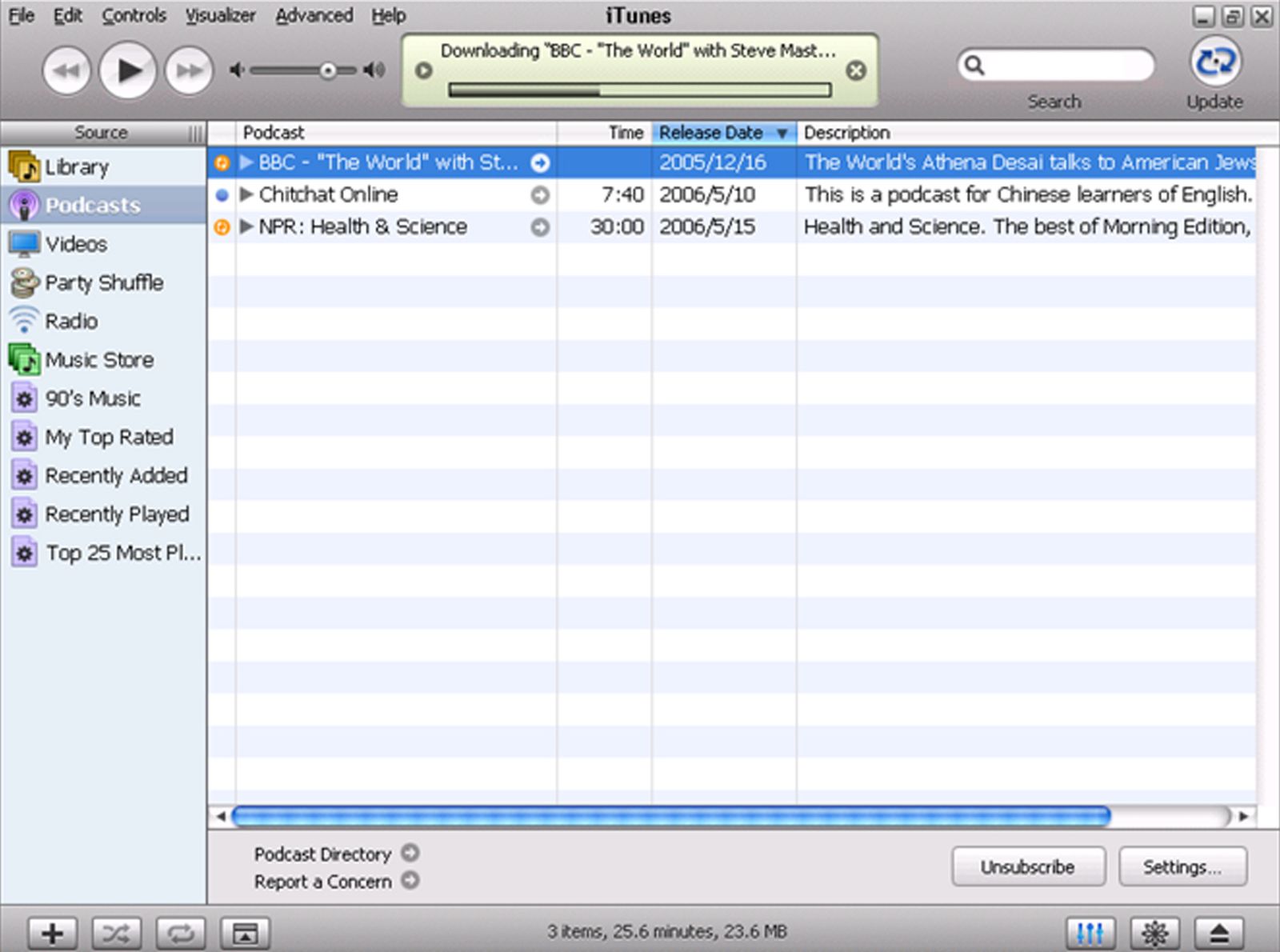Skip back with the rewind button
Screen dimensions: 1280x952
66,70
